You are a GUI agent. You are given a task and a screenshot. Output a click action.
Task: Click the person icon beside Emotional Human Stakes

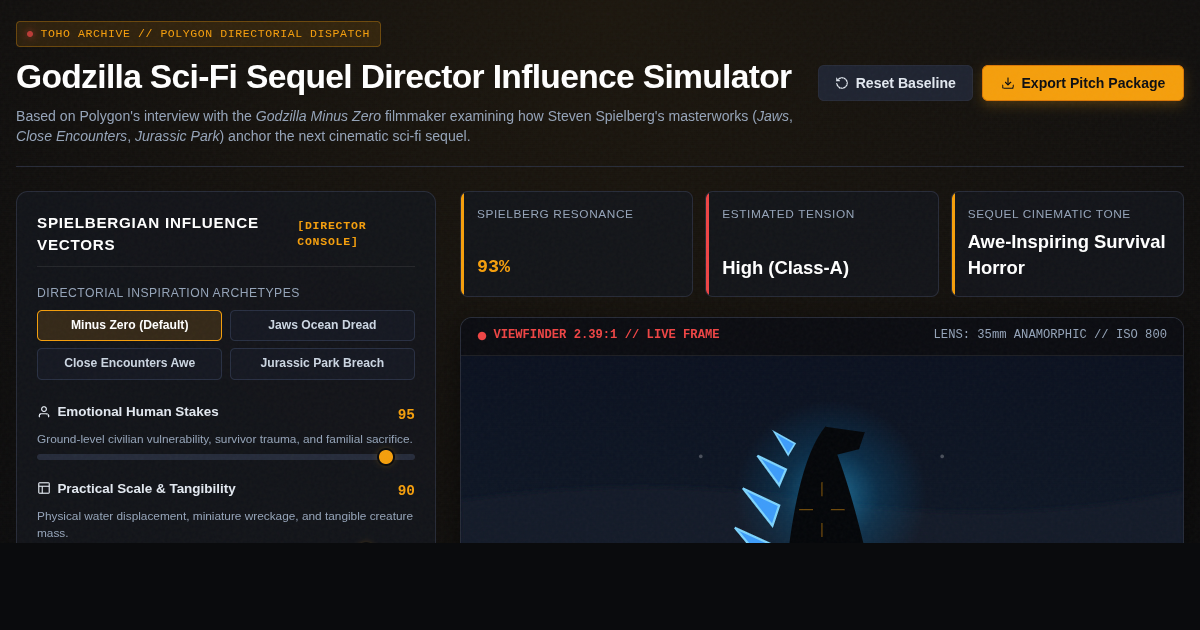44,412
